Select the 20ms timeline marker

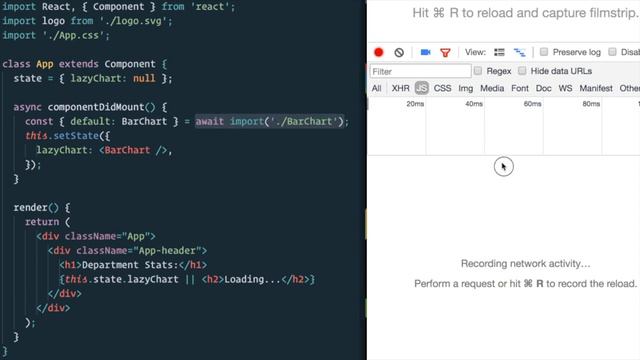point(415,104)
